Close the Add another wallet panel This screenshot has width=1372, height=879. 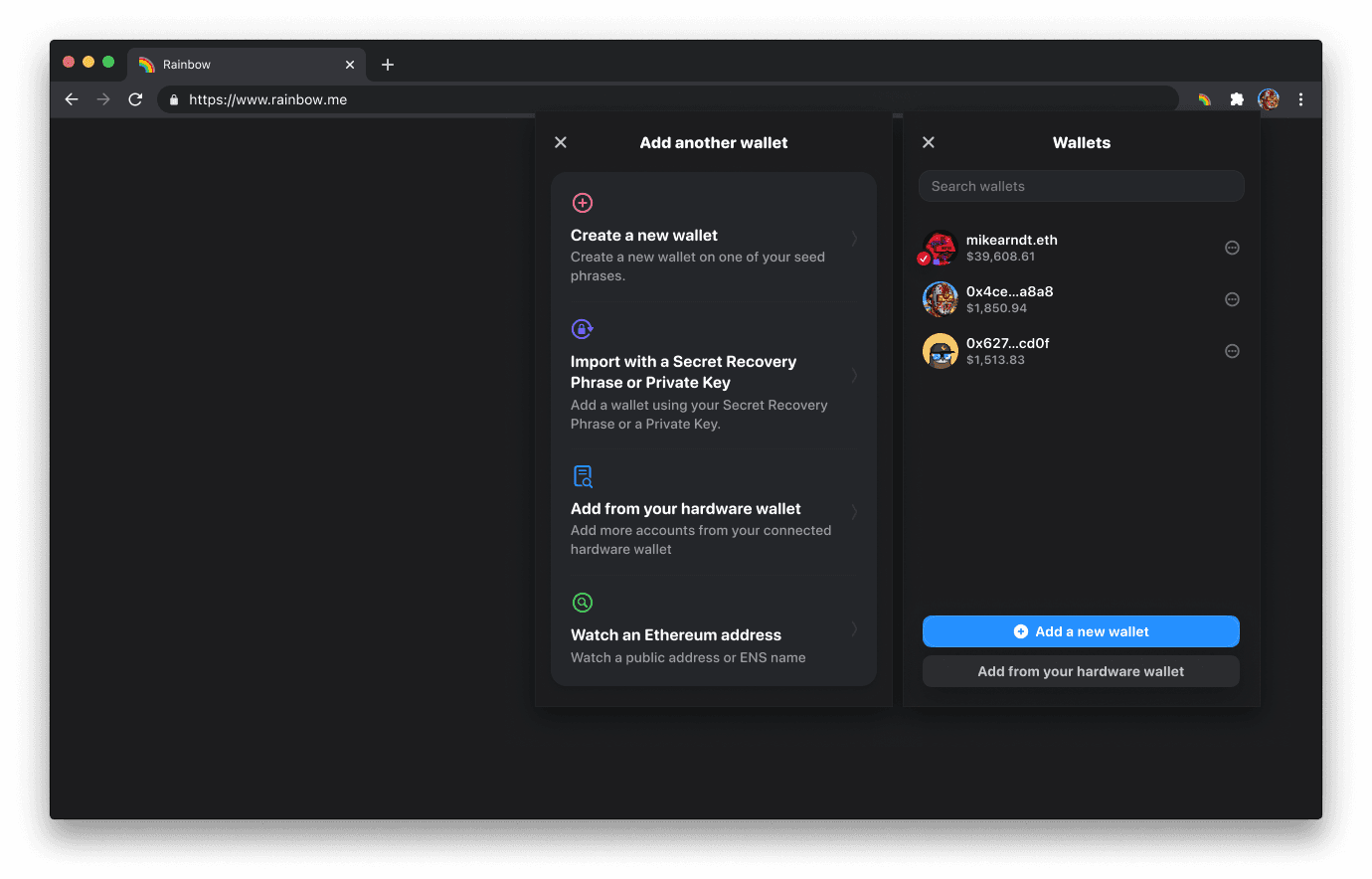point(561,142)
